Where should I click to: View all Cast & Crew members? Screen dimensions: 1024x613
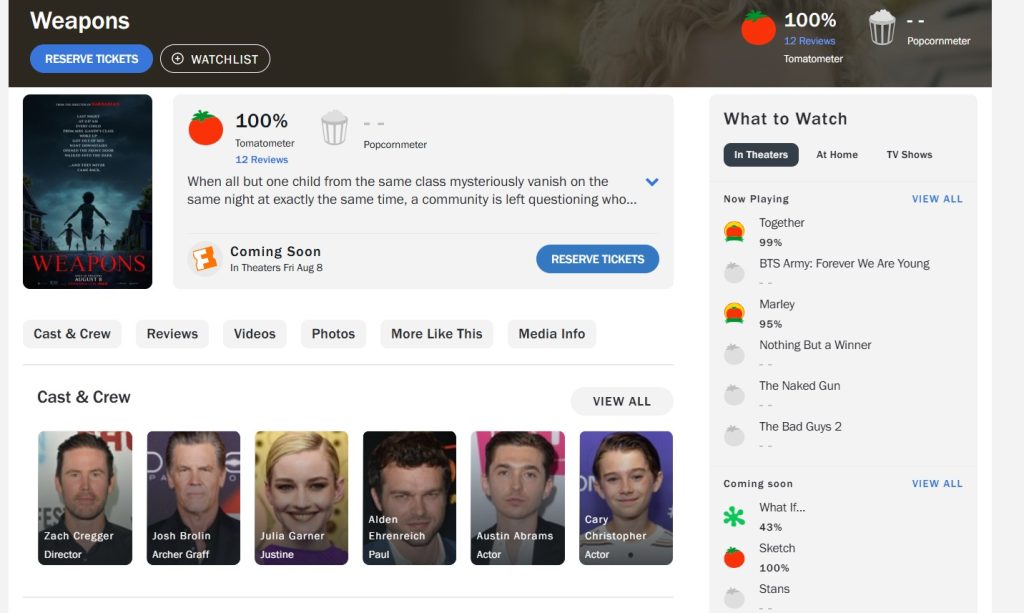(x=621, y=401)
